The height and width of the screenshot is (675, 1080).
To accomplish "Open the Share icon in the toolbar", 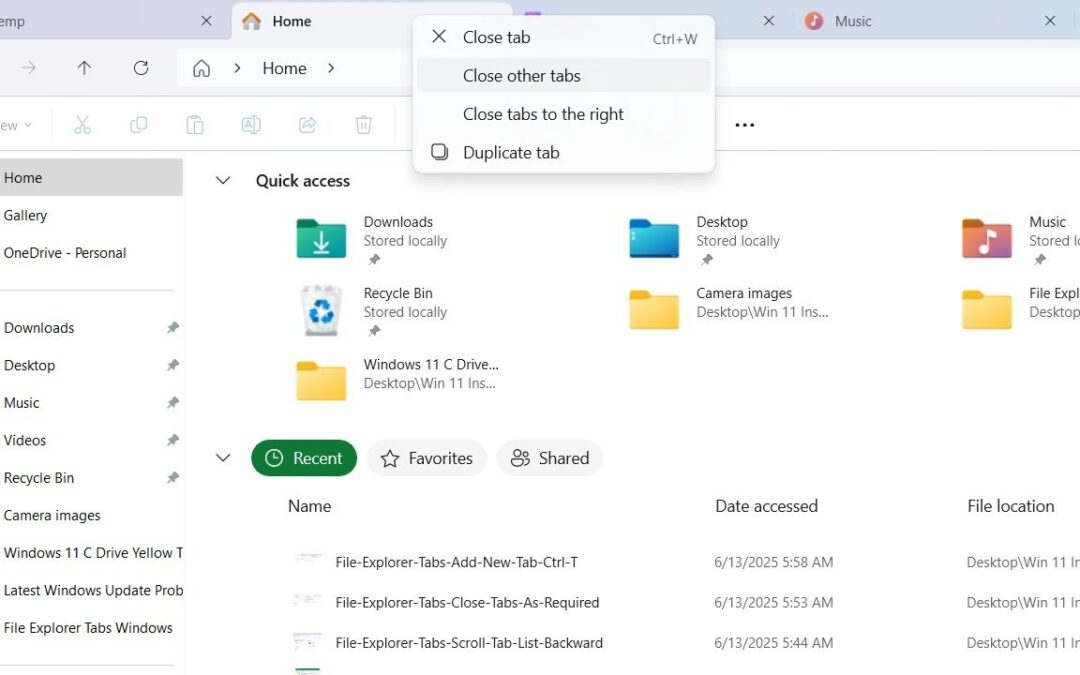I will tap(307, 124).
